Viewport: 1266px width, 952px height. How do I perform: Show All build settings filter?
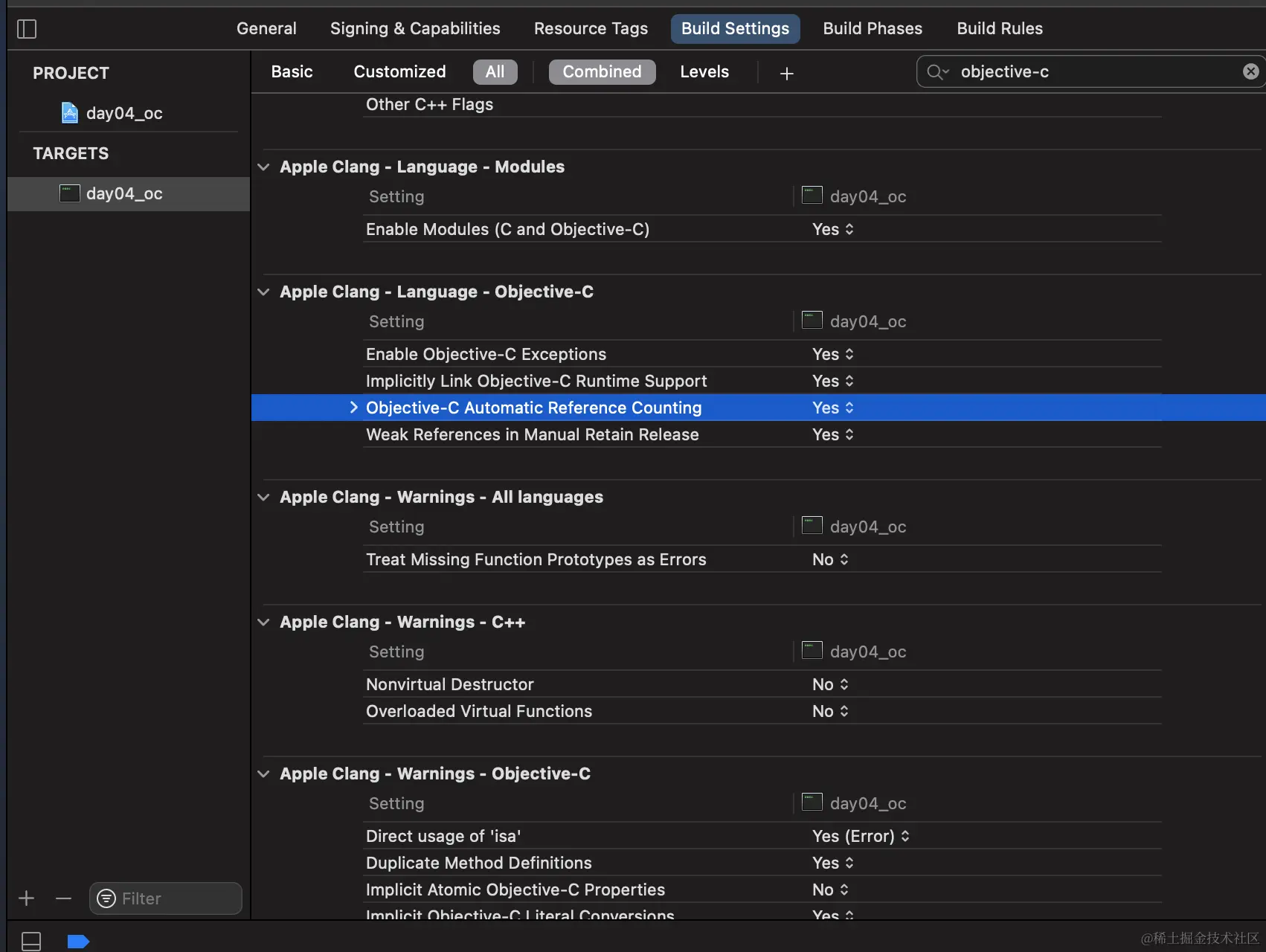tap(495, 72)
